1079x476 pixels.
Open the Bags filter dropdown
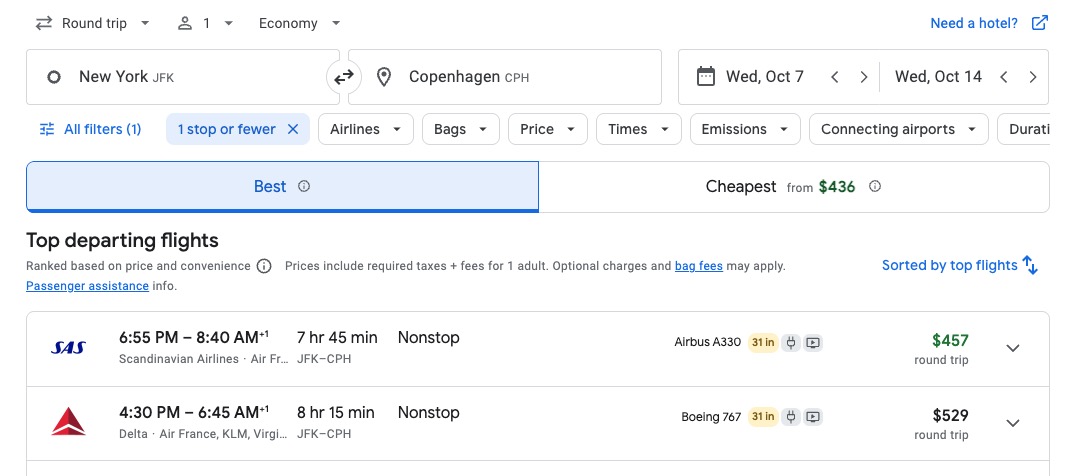(461, 129)
